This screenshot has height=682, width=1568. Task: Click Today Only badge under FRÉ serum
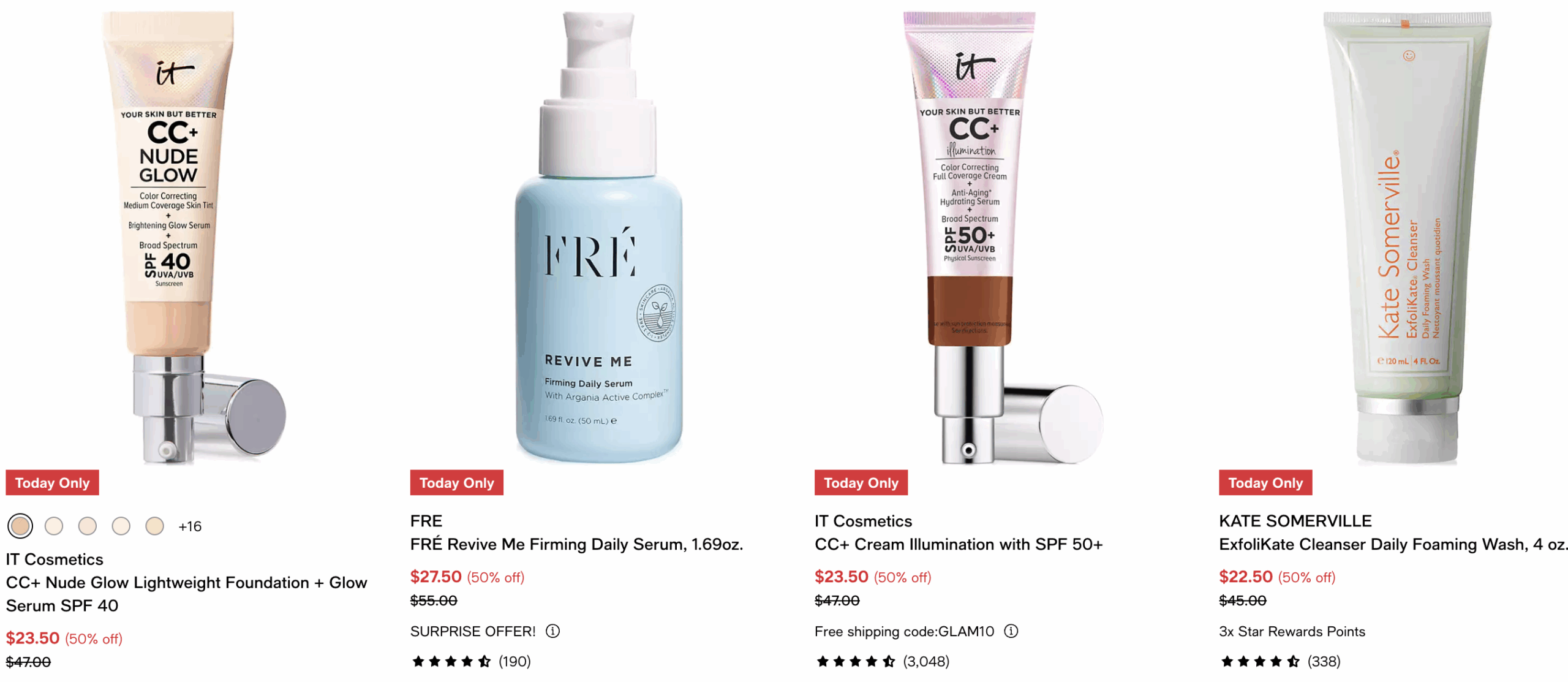pos(456,482)
